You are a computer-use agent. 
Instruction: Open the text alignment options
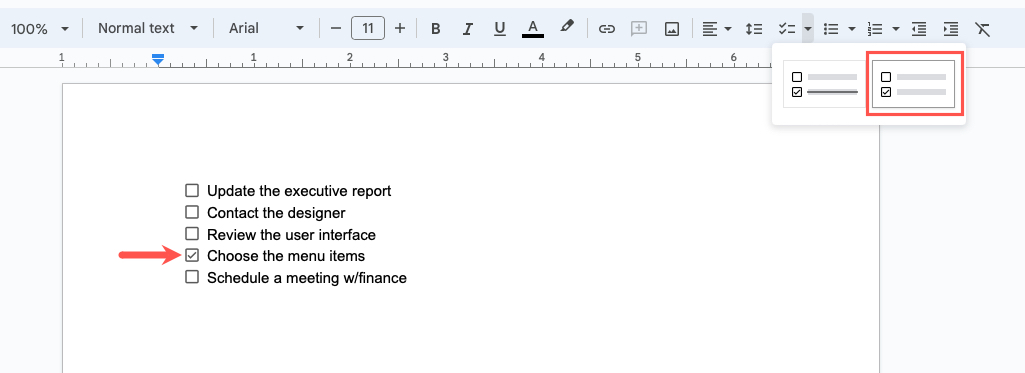coord(710,29)
